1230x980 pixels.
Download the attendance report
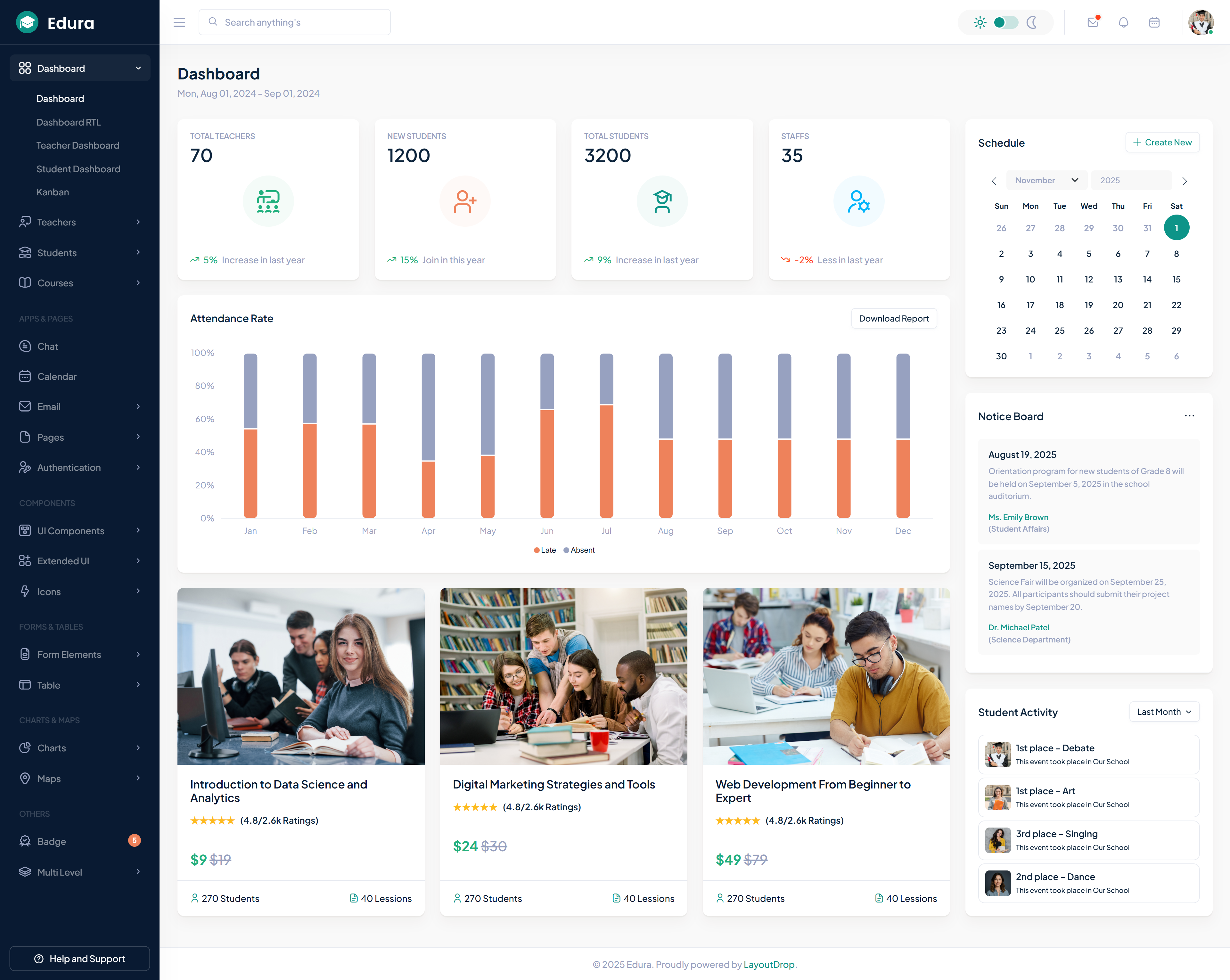click(x=893, y=318)
